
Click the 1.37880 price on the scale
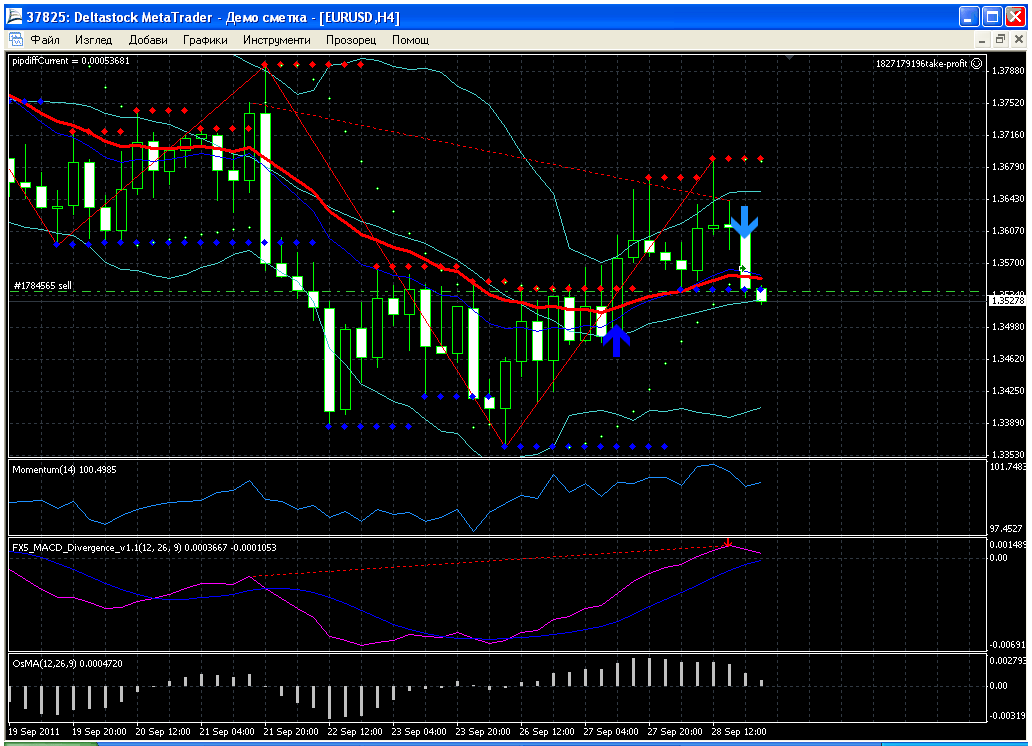click(1008, 70)
